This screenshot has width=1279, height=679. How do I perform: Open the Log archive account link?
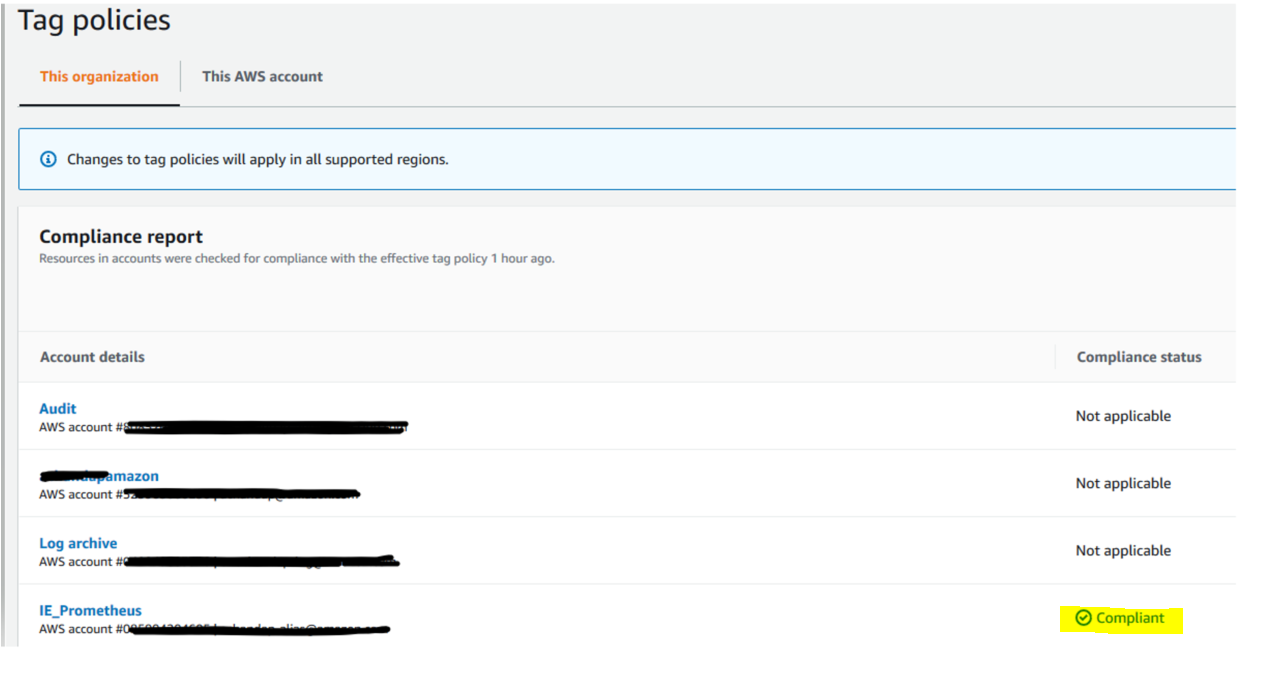point(78,543)
